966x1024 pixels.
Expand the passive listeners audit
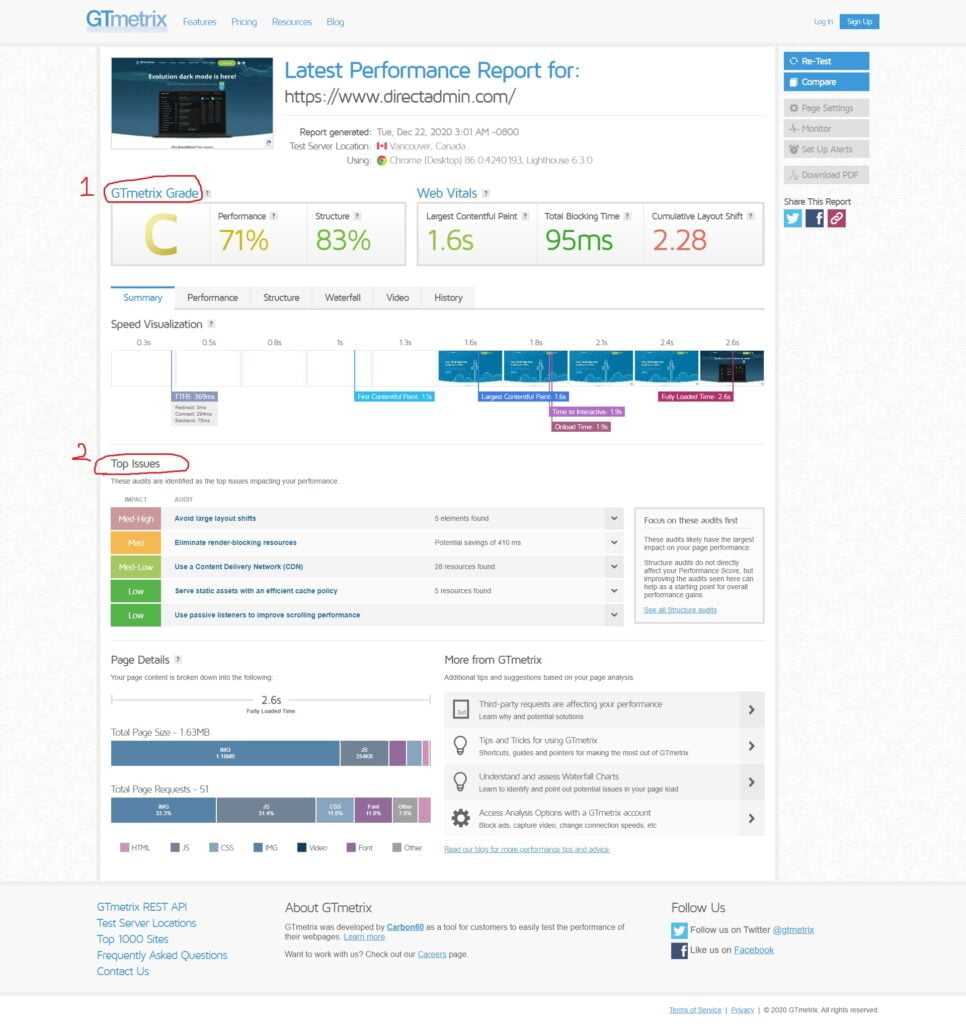(x=614, y=615)
